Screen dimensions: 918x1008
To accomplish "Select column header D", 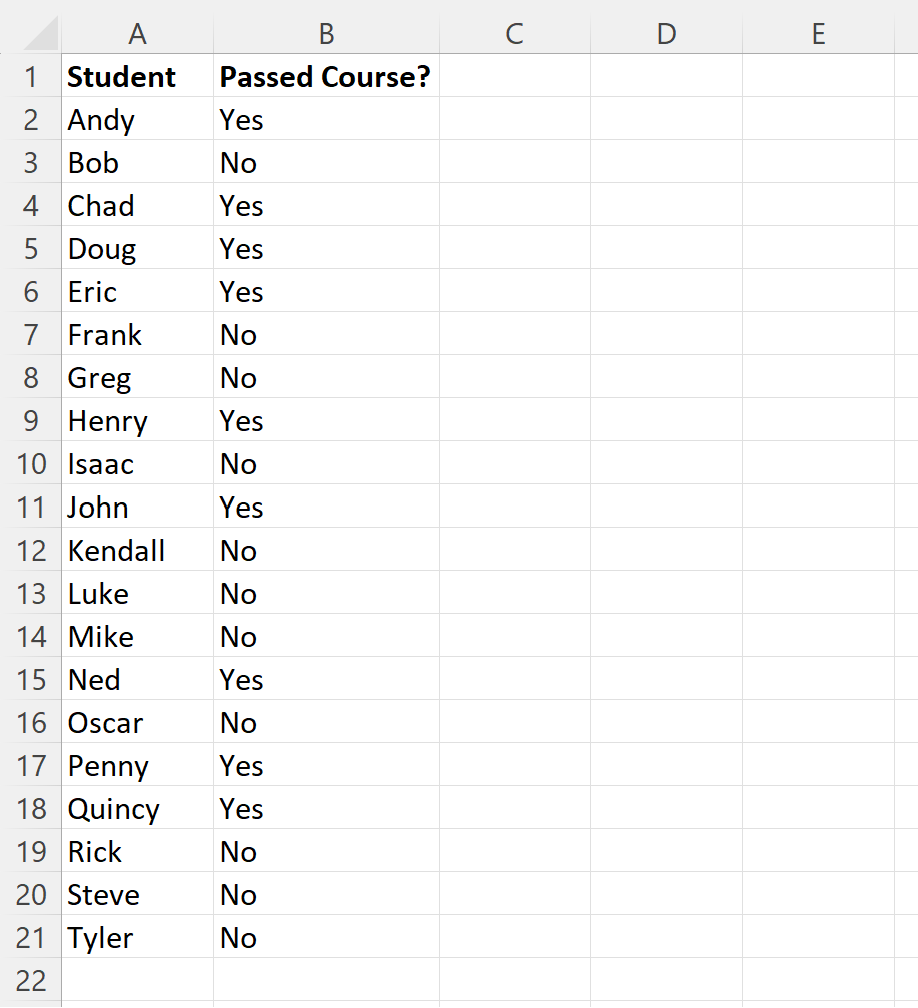I will [666, 33].
